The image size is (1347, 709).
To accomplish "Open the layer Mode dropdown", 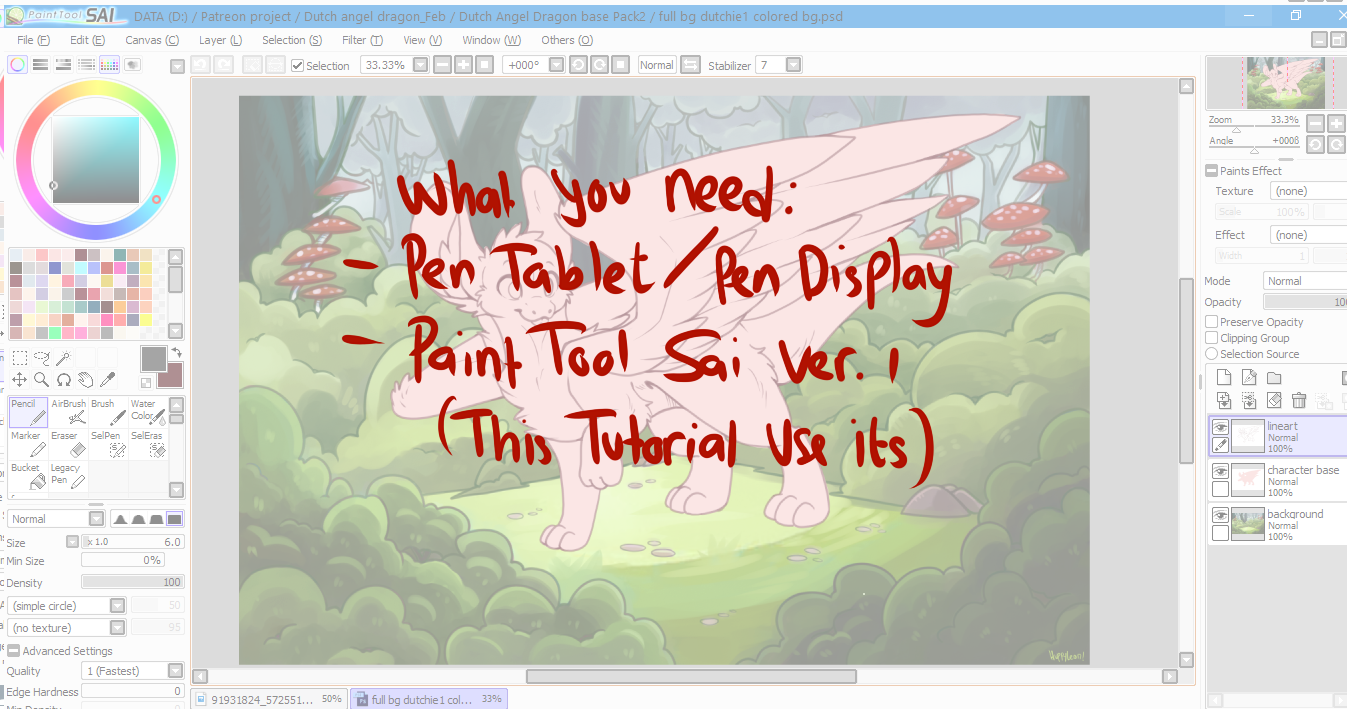I will pos(1305,281).
